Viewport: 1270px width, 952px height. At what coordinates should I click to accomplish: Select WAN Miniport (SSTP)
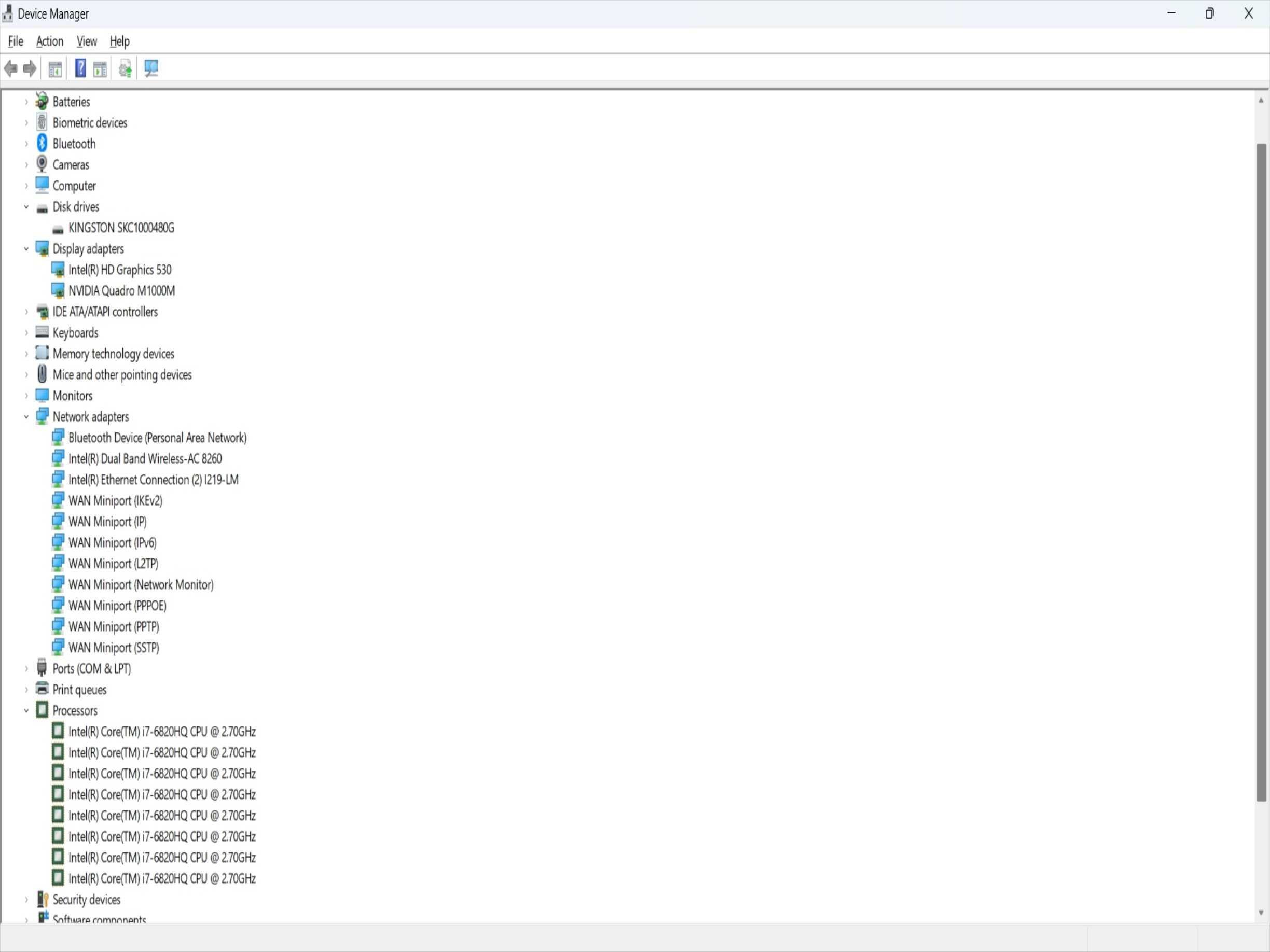[114, 648]
